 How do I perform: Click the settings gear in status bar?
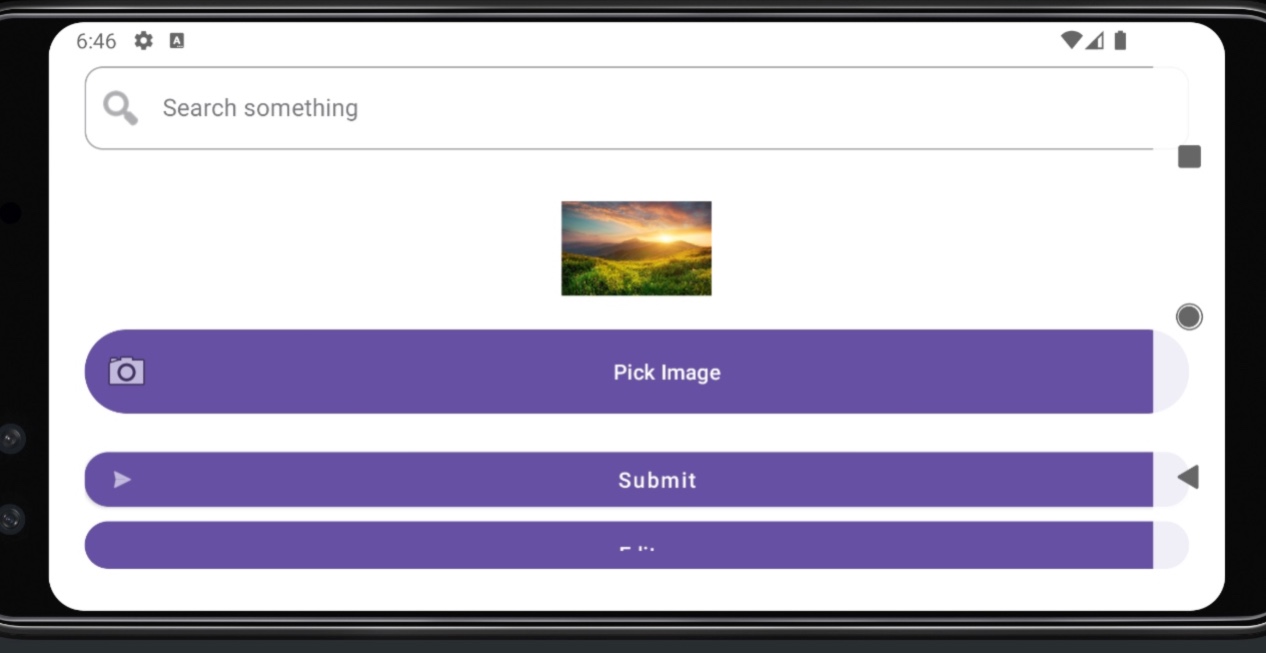(144, 41)
